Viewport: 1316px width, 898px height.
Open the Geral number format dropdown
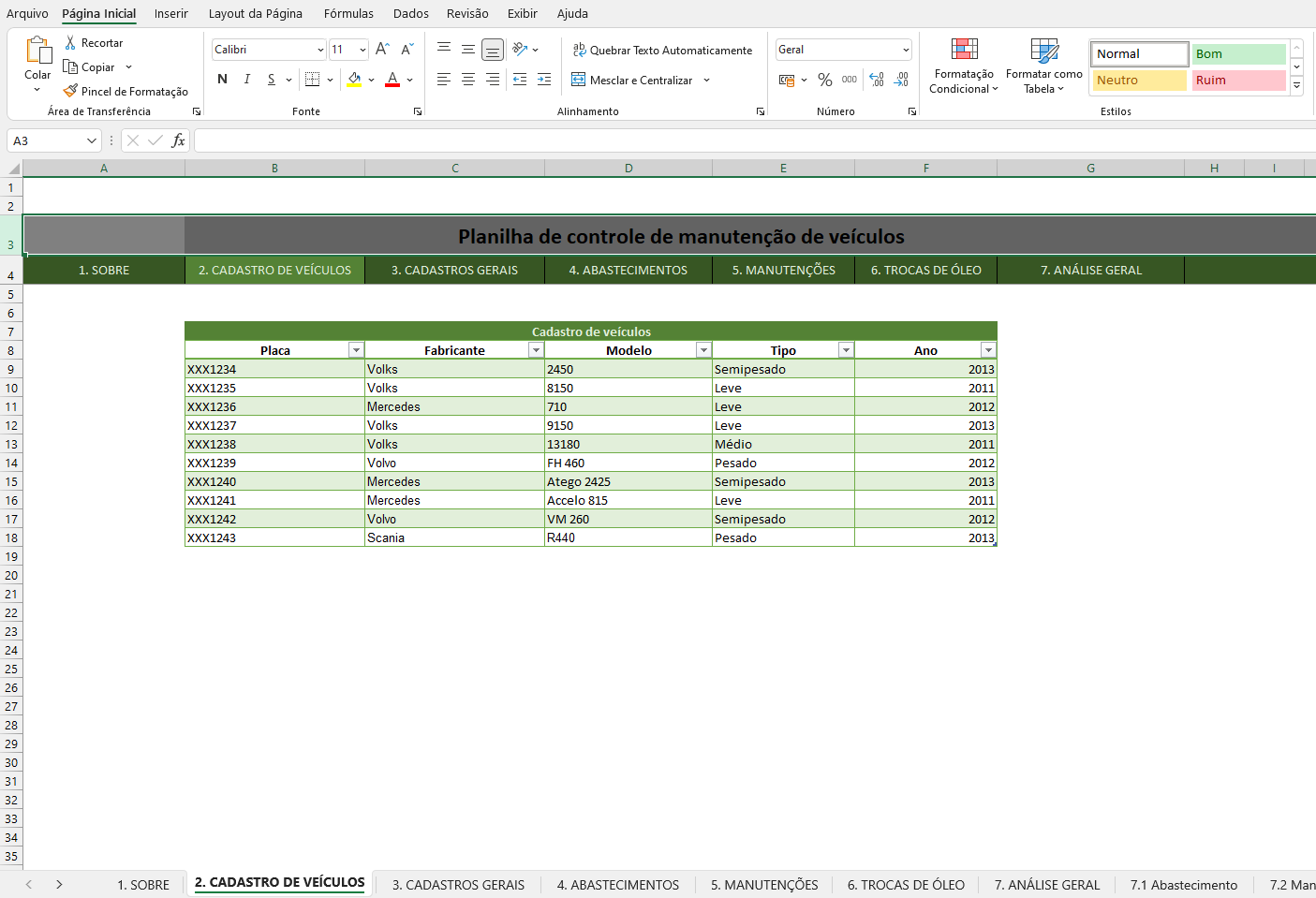coord(906,50)
